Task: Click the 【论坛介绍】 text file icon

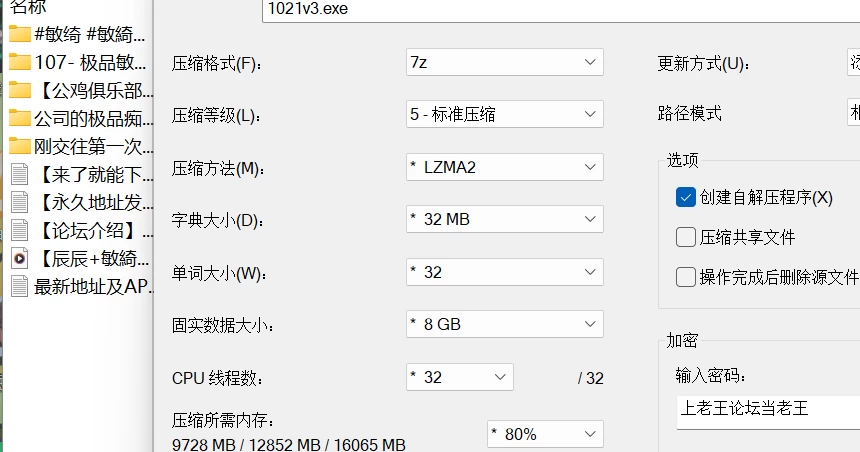Action: click(20, 230)
